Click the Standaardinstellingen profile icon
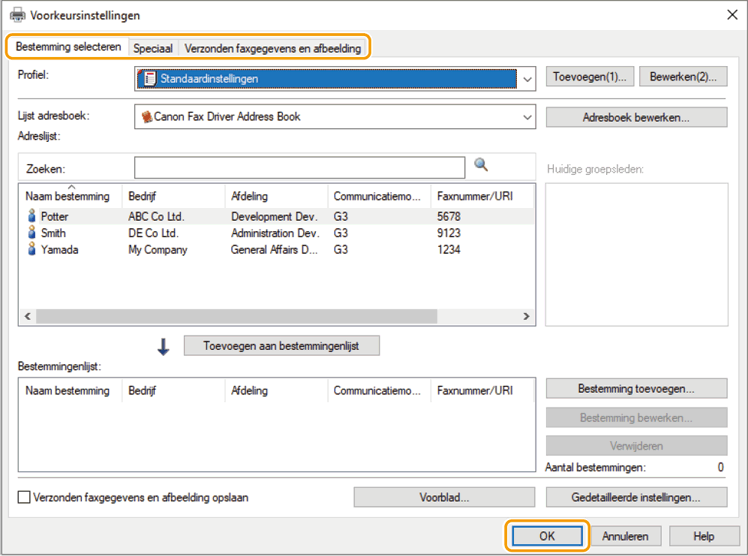 click(150, 78)
